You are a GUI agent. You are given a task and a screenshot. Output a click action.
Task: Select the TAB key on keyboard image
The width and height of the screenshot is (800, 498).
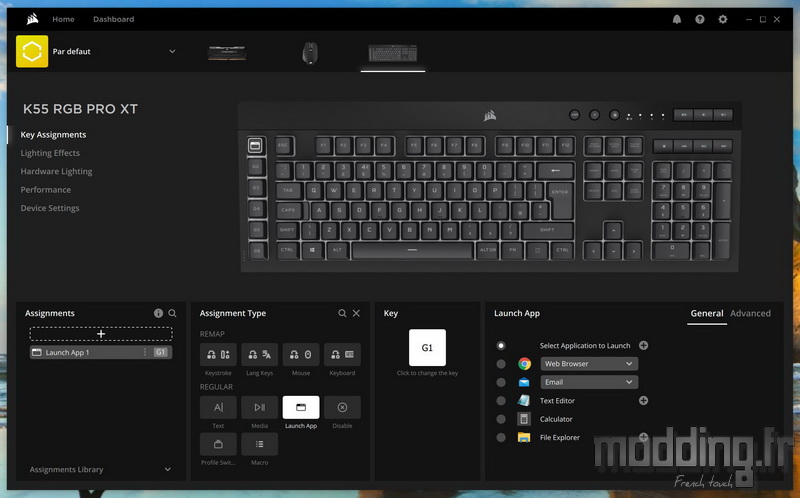(289, 190)
